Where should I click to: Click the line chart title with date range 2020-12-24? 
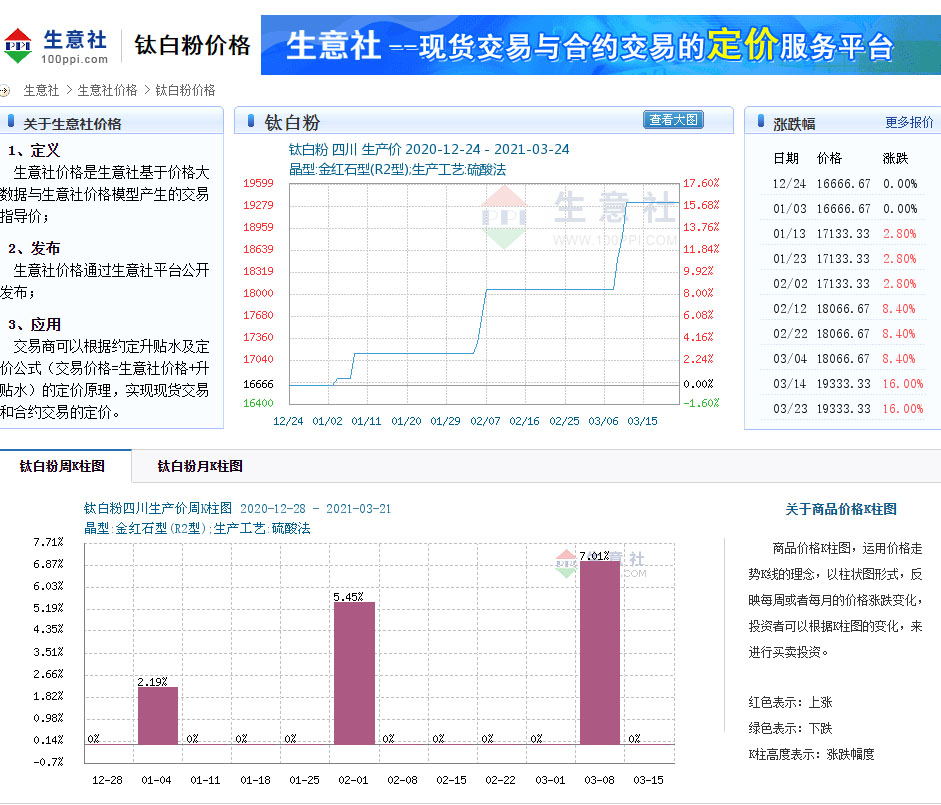[429, 149]
